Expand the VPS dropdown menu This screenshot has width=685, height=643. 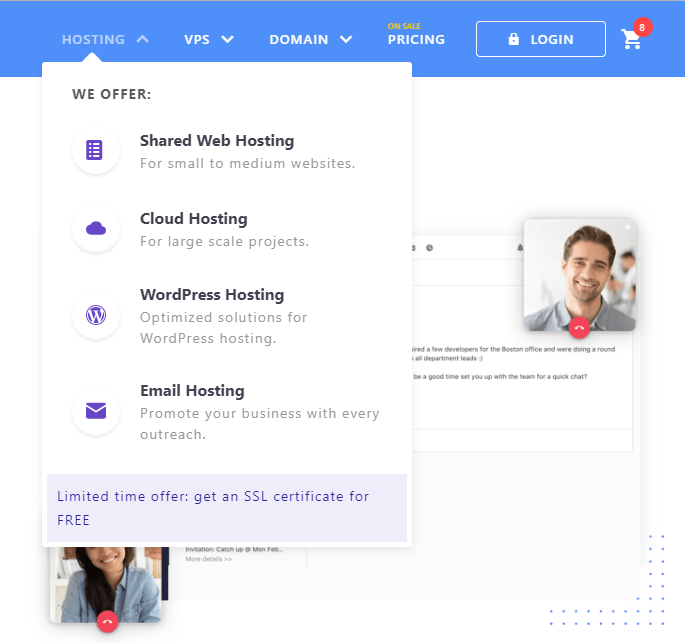(x=209, y=40)
